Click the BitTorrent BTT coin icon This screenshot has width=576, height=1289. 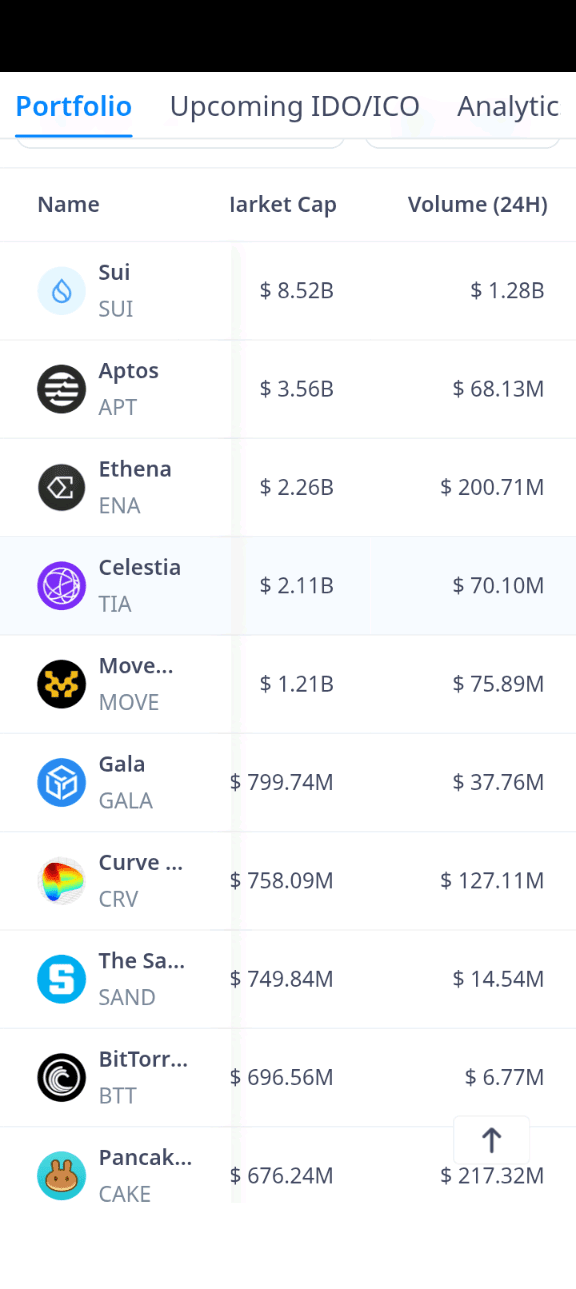pos(62,1078)
